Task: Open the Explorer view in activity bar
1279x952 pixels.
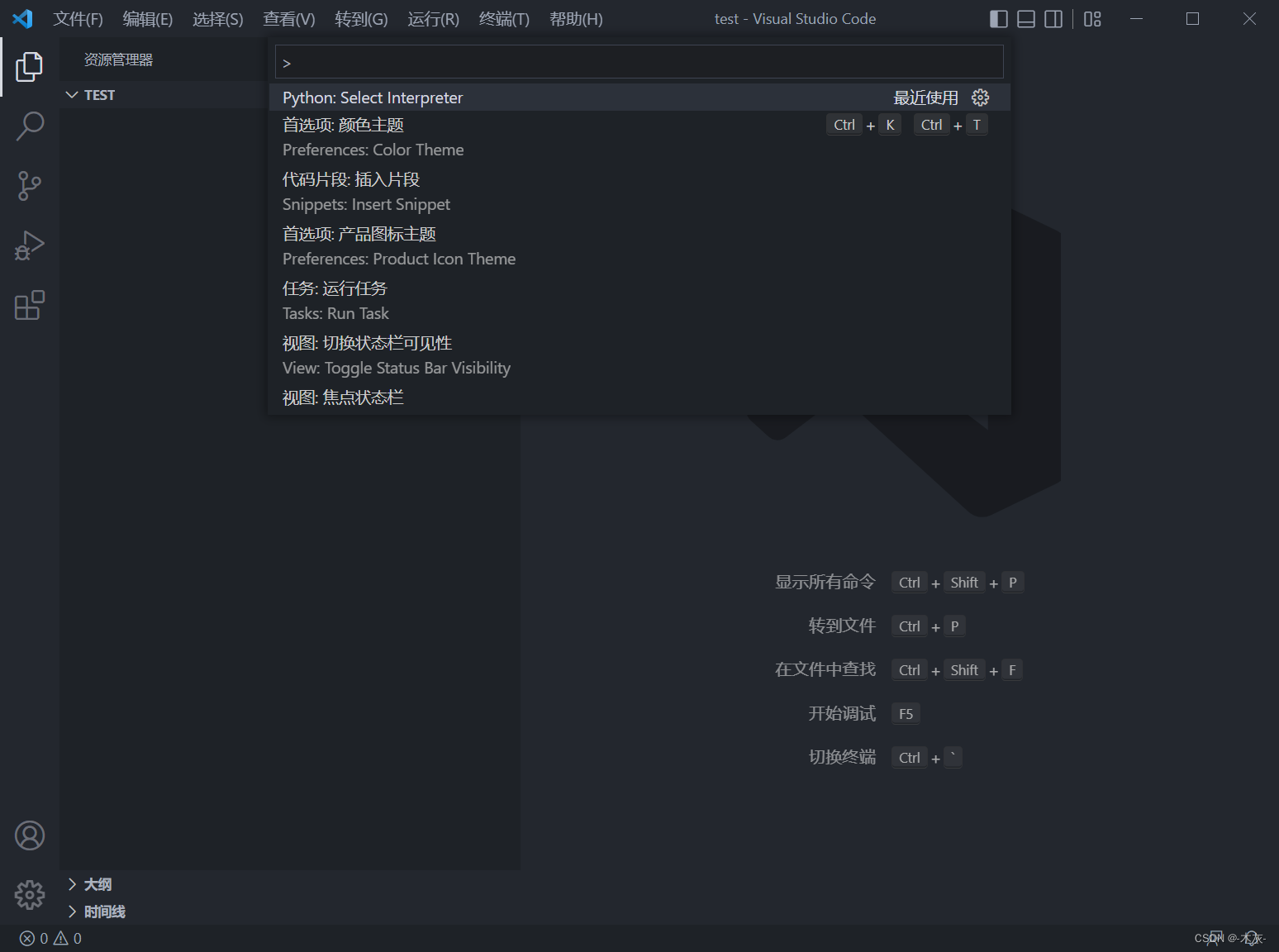Action: click(29, 67)
